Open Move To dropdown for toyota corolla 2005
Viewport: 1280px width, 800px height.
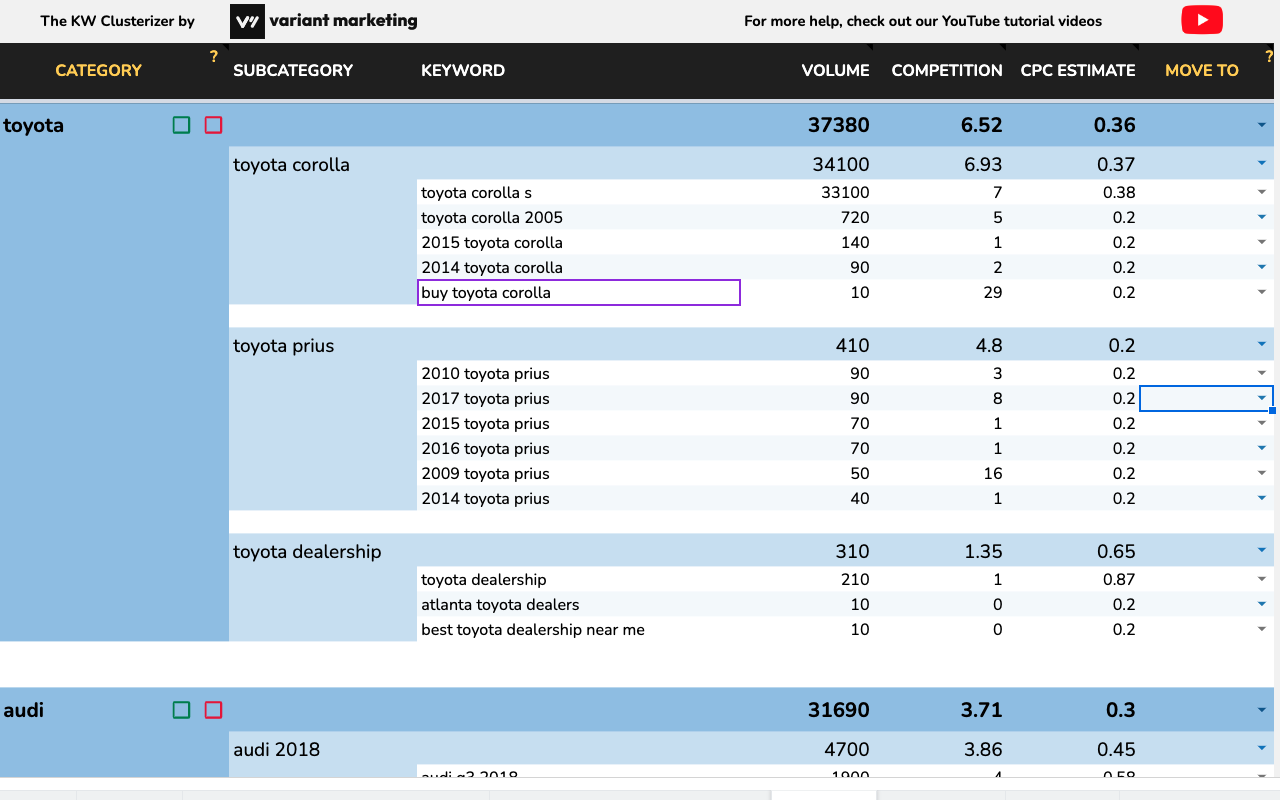[1261, 217]
